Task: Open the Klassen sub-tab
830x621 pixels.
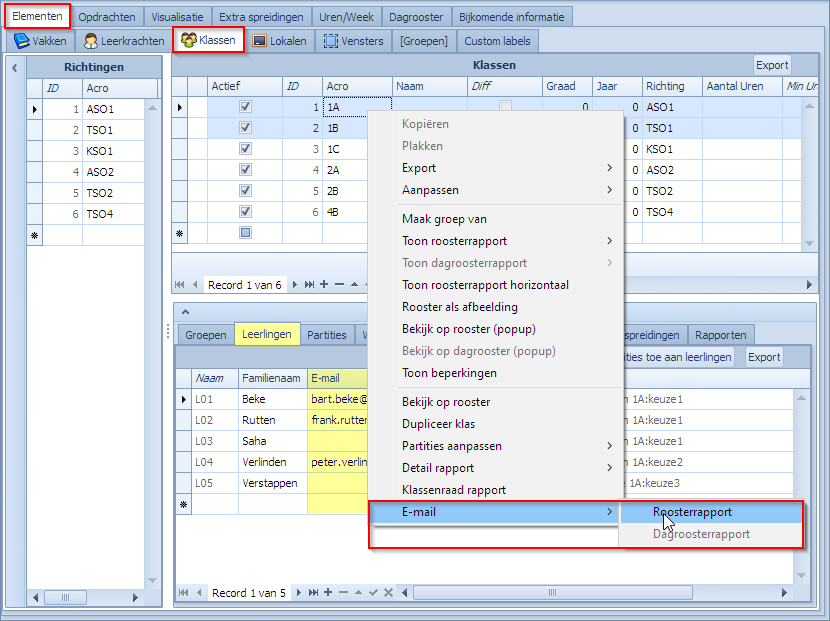Action: point(209,40)
